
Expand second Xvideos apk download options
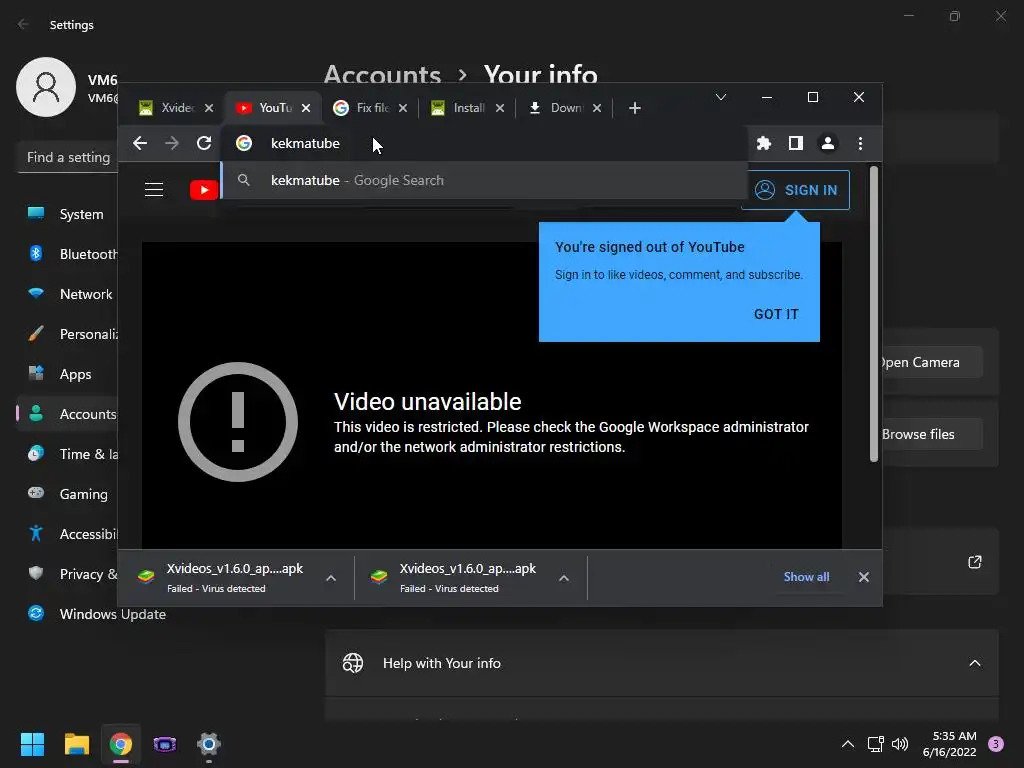coord(564,578)
